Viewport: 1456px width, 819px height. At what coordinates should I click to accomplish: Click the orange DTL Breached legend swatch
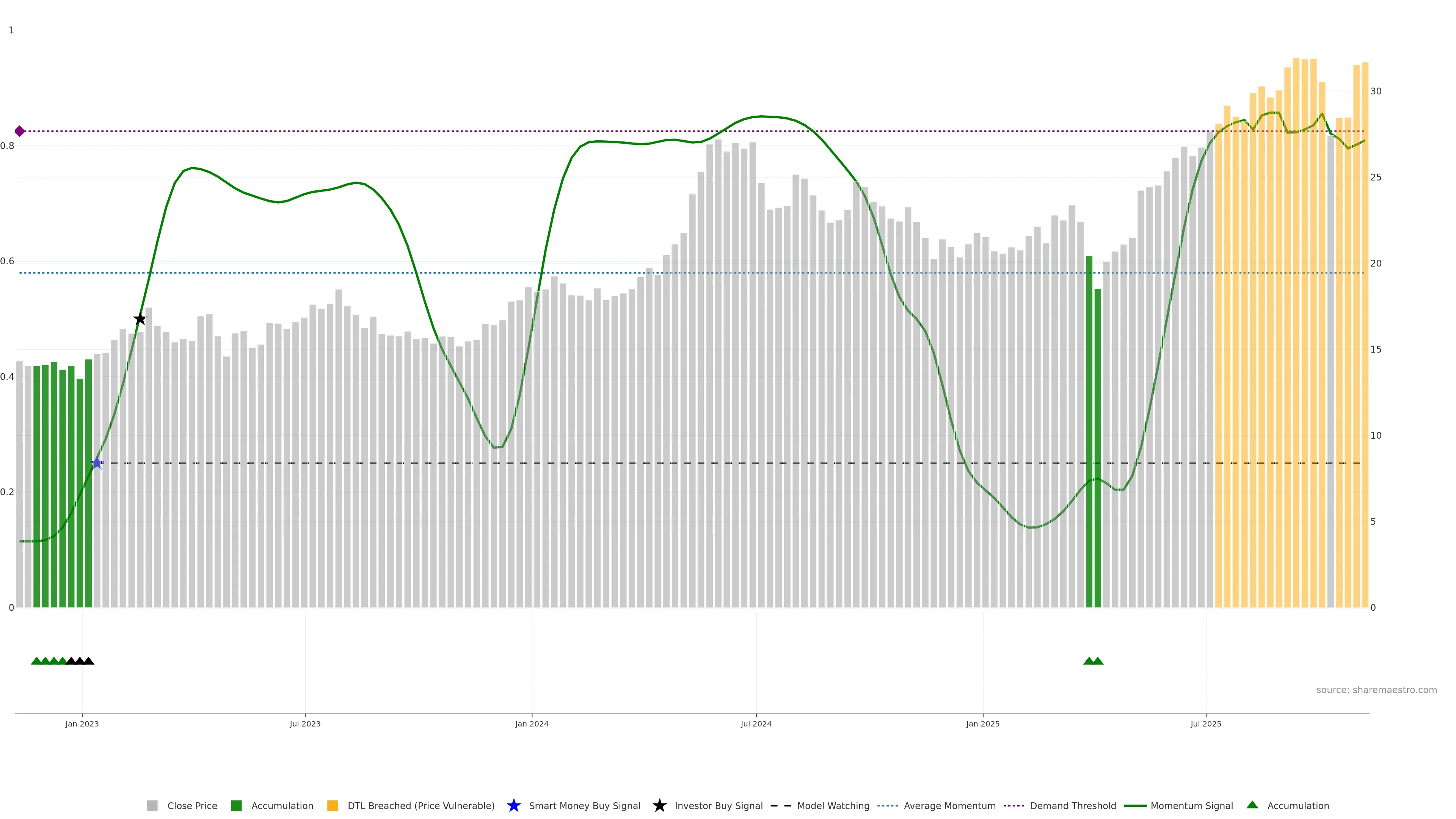(333, 805)
